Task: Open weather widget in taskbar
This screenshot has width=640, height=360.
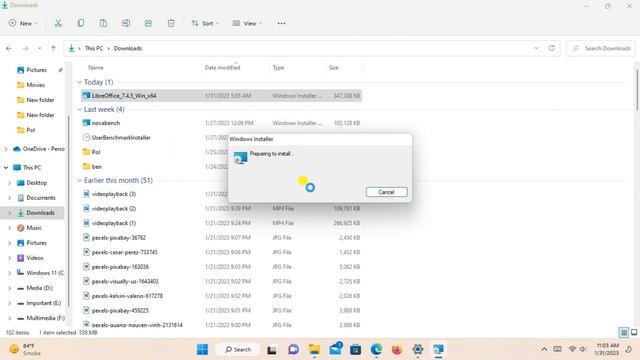Action: click(25, 349)
